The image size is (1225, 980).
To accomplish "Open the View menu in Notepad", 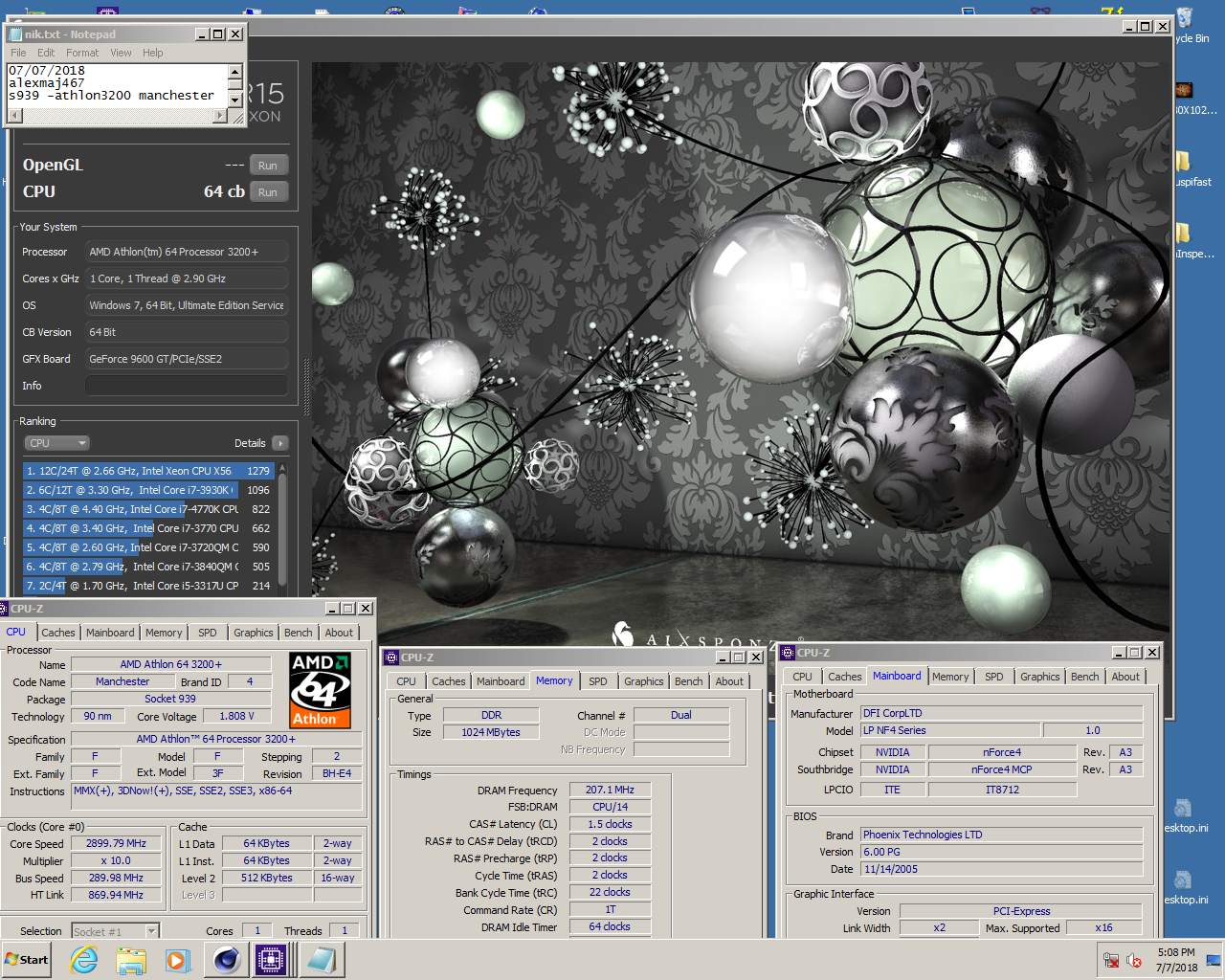I will tap(121, 53).
